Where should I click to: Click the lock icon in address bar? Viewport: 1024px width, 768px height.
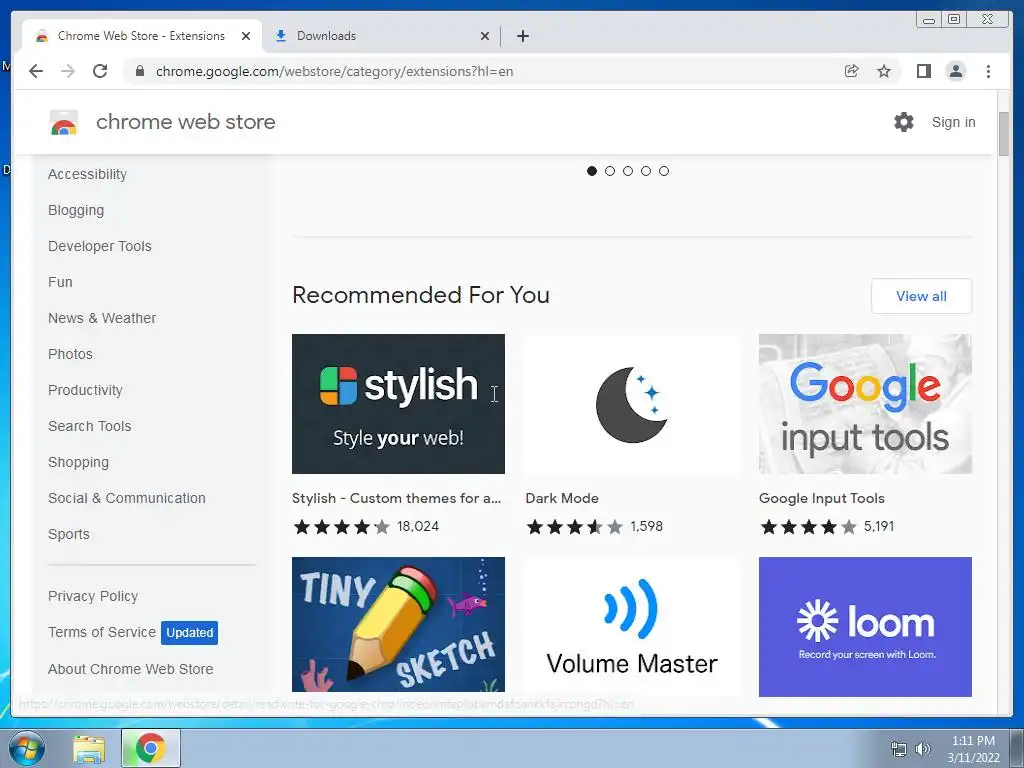[139, 71]
